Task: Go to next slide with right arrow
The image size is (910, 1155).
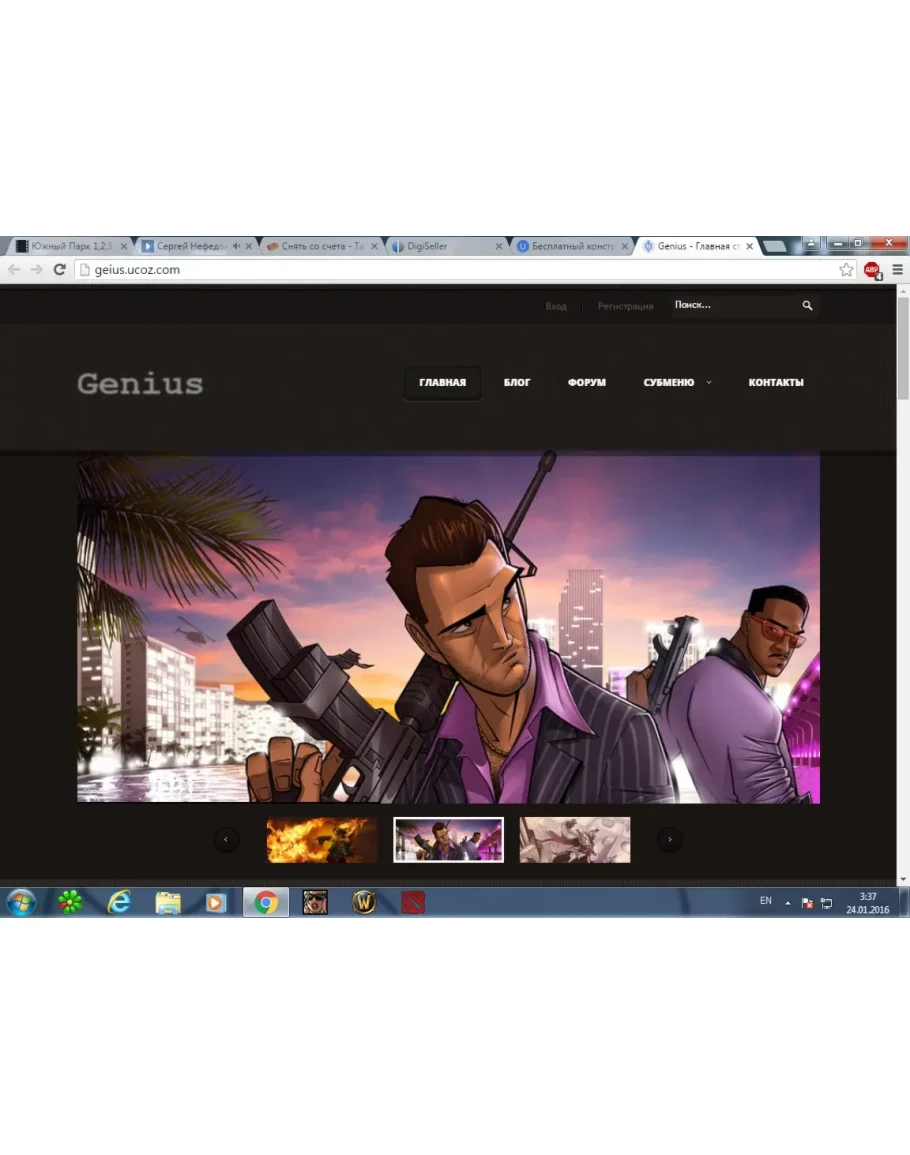Action: click(x=669, y=840)
